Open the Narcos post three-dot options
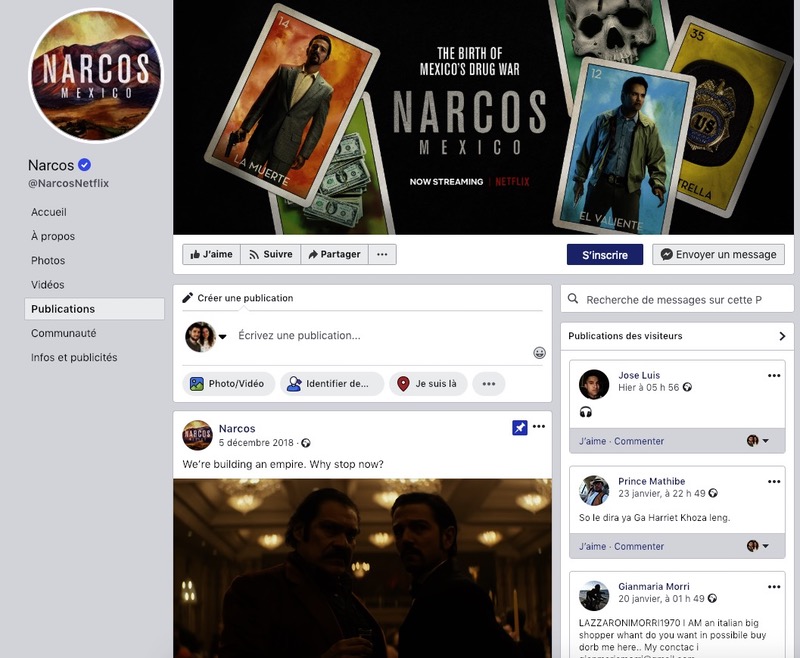 539,427
